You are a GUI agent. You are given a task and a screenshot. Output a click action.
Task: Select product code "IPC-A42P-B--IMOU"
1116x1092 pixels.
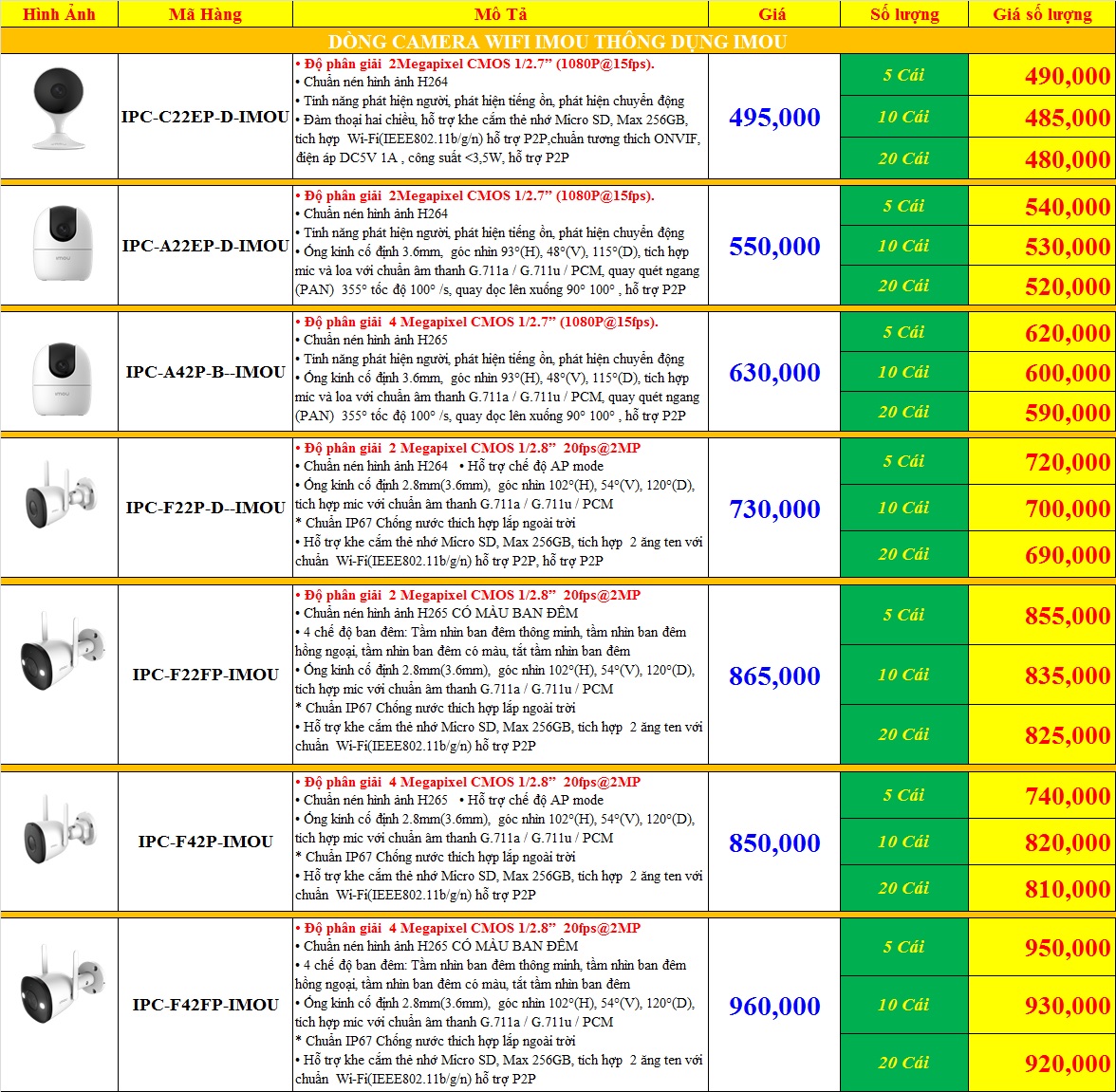click(205, 372)
